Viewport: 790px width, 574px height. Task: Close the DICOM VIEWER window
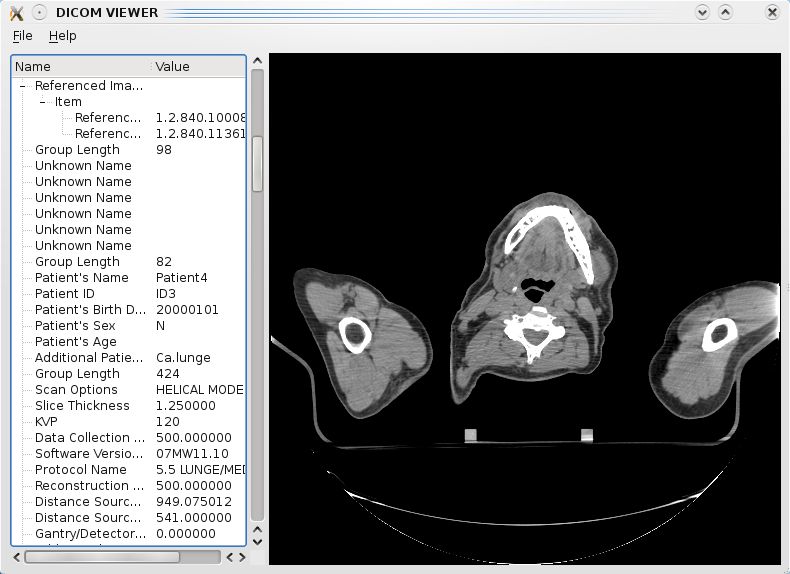(x=771, y=13)
